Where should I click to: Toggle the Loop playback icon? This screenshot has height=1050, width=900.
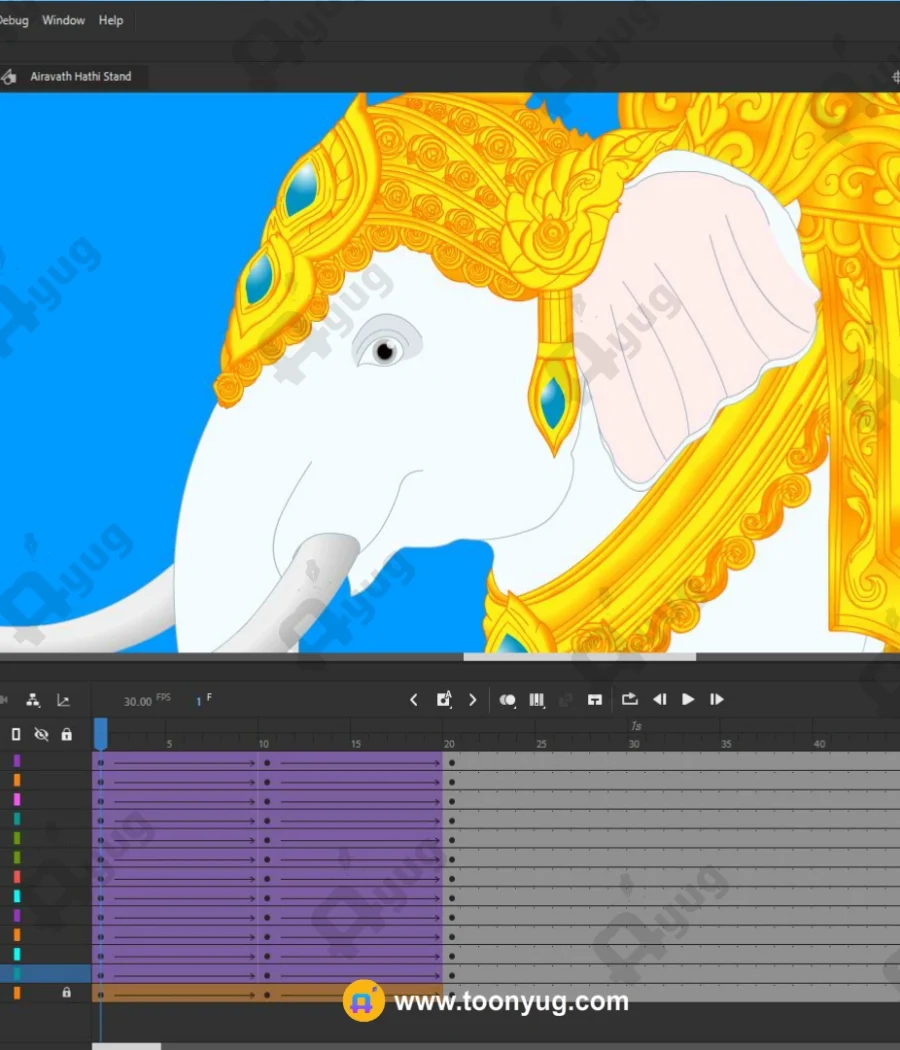pos(629,700)
